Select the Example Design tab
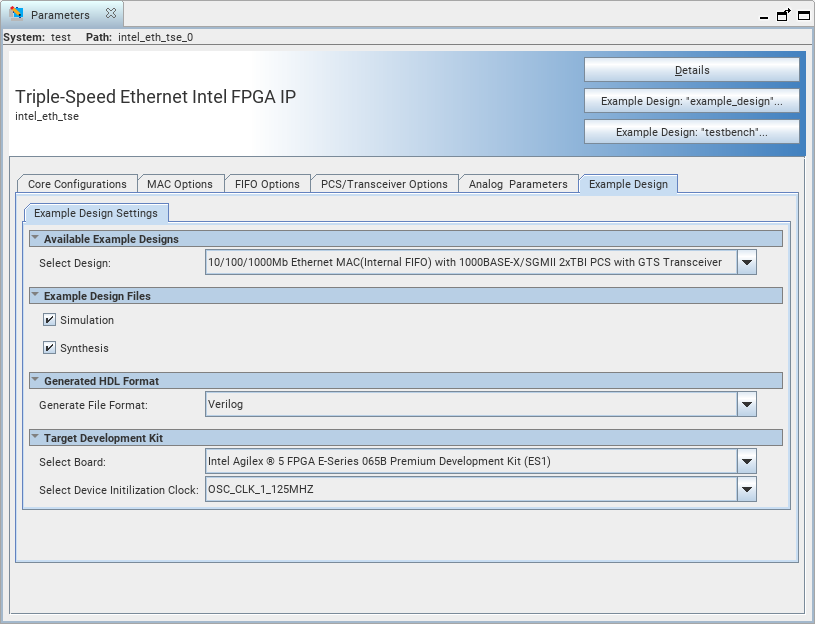This screenshot has width=815, height=624. [628, 184]
